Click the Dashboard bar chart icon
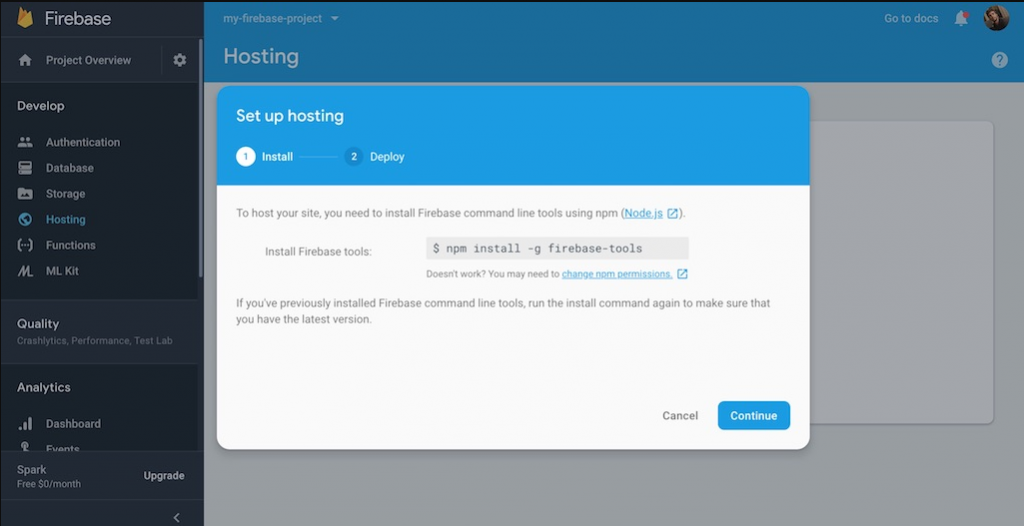1024x526 pixels. pos(25,423)
